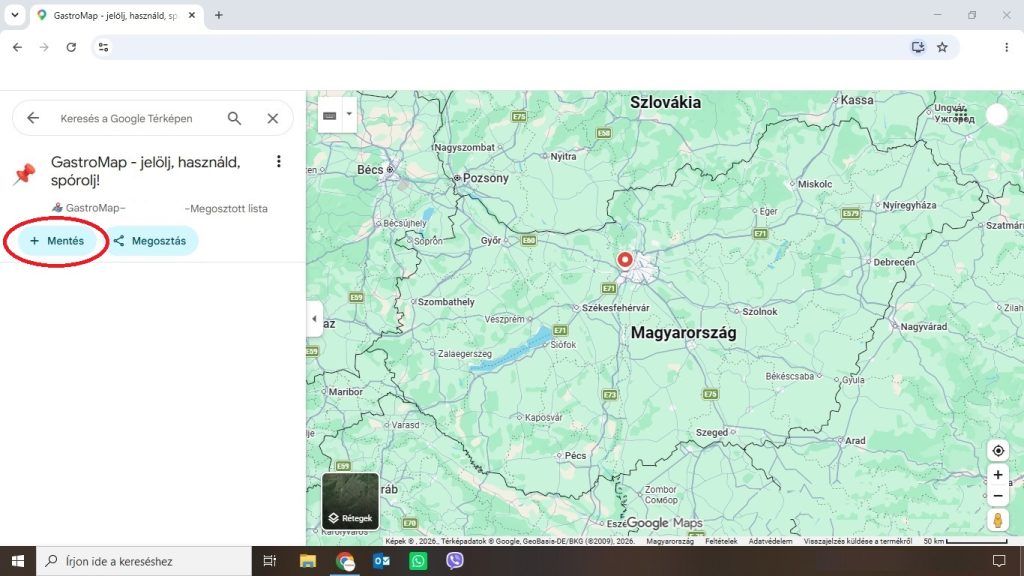Image resolution: width=1024 pixels, height=576 pixels.
Task: Click the red location pin at Budapest
Action: (x=625, y=260)
